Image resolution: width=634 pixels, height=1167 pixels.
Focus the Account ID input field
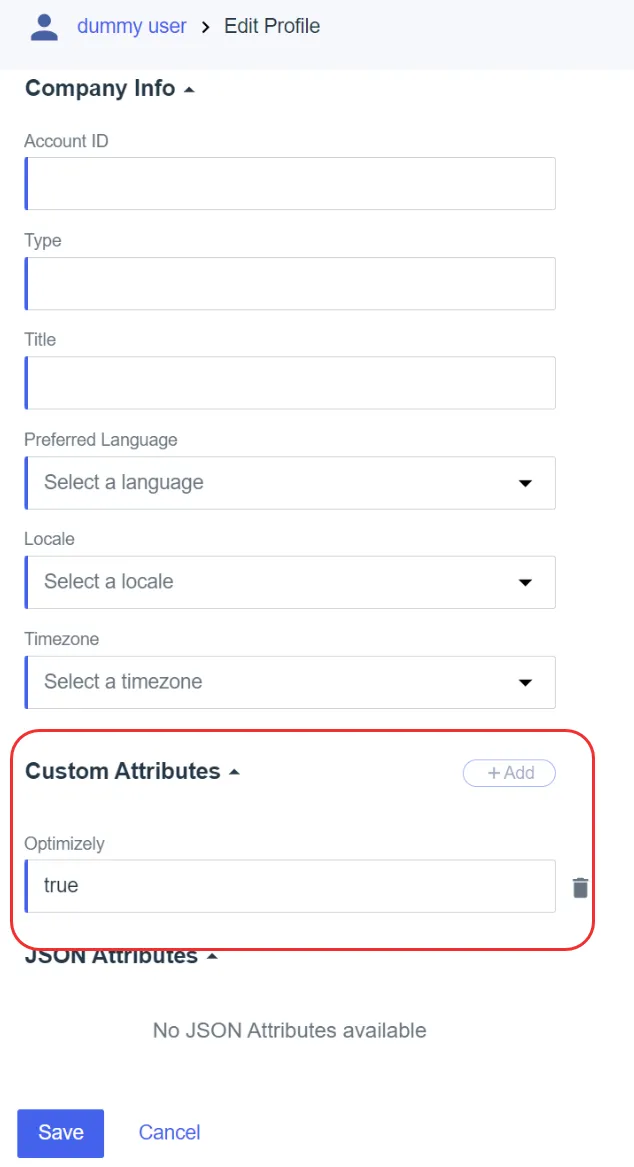pyautogui.click(x=290, y=183)
